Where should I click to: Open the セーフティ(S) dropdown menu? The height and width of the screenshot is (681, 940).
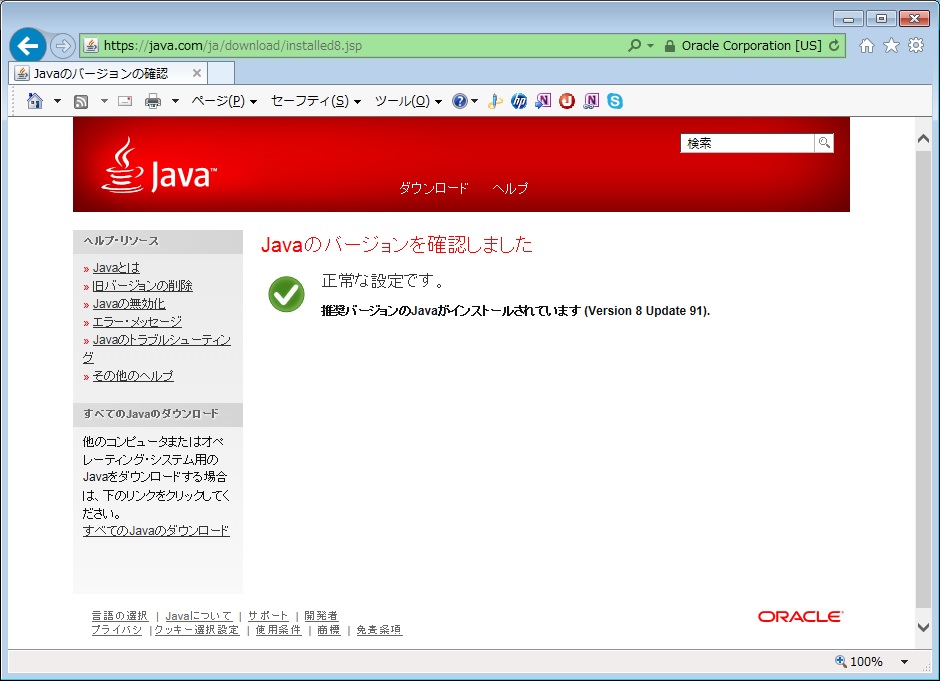click(x=316, y=101)
